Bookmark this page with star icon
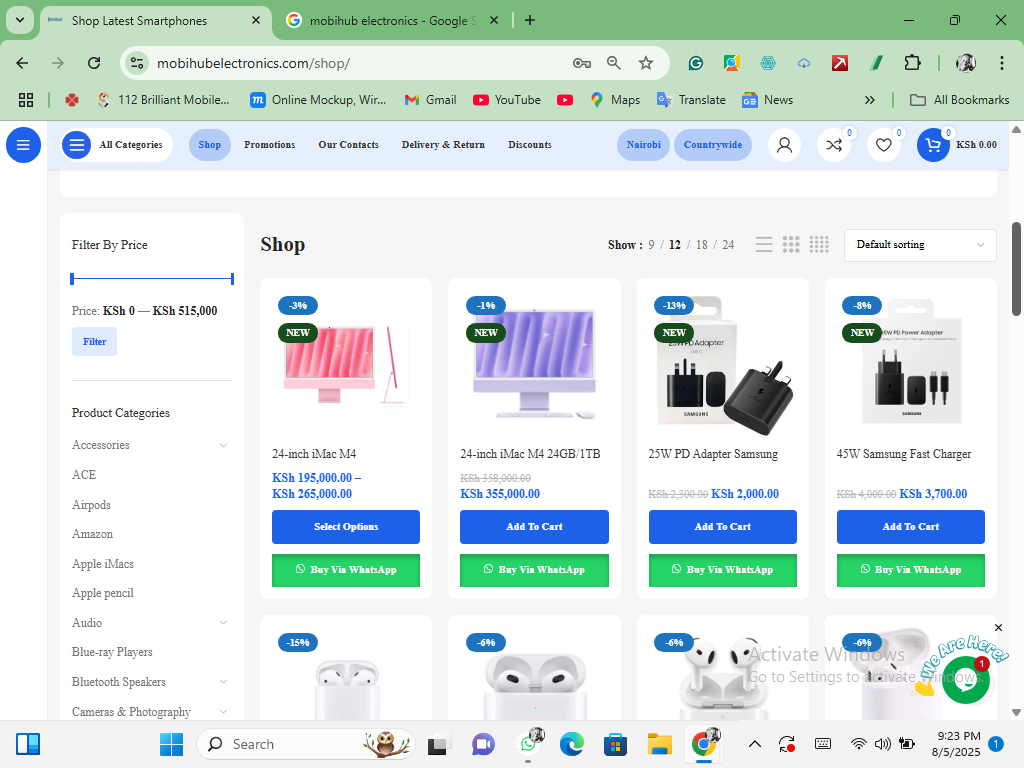Screen dimensions: 1024x768 [x=646, y=63]
